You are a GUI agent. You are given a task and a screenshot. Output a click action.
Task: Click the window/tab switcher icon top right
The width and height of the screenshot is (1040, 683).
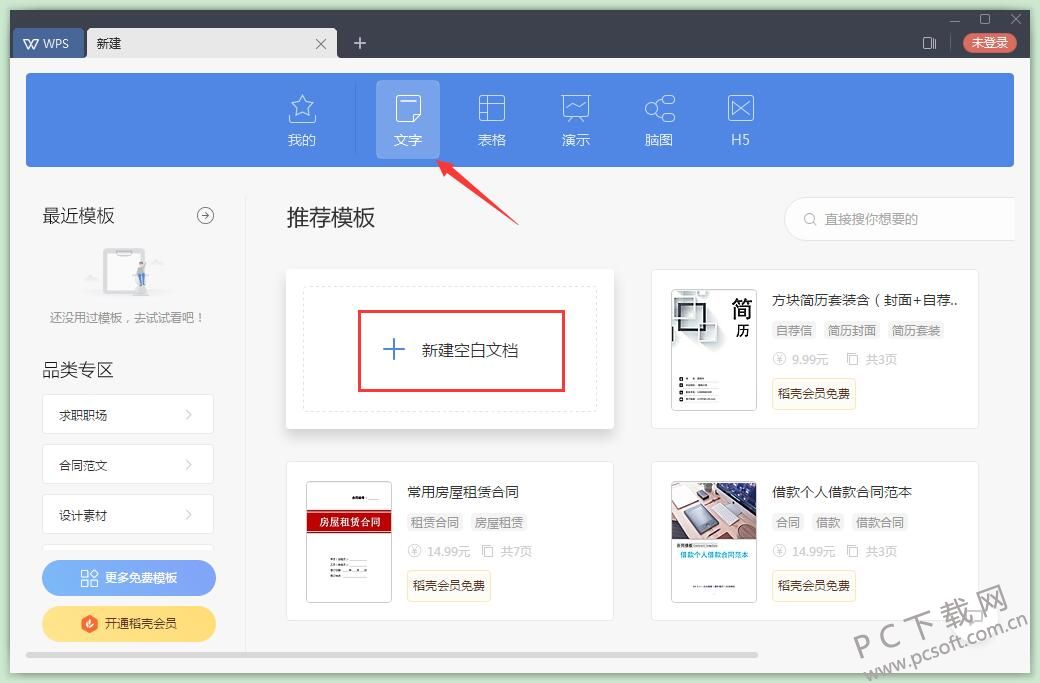tap(929, 43)
